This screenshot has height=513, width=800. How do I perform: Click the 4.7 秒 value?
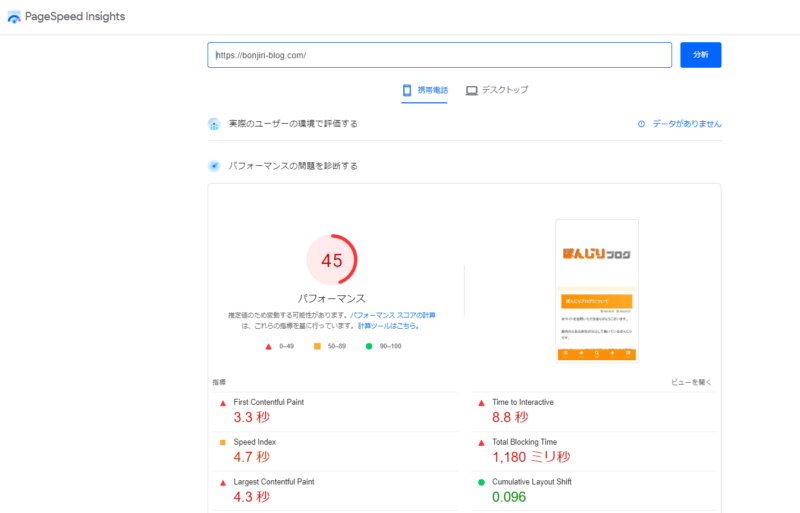coord(252,457)
